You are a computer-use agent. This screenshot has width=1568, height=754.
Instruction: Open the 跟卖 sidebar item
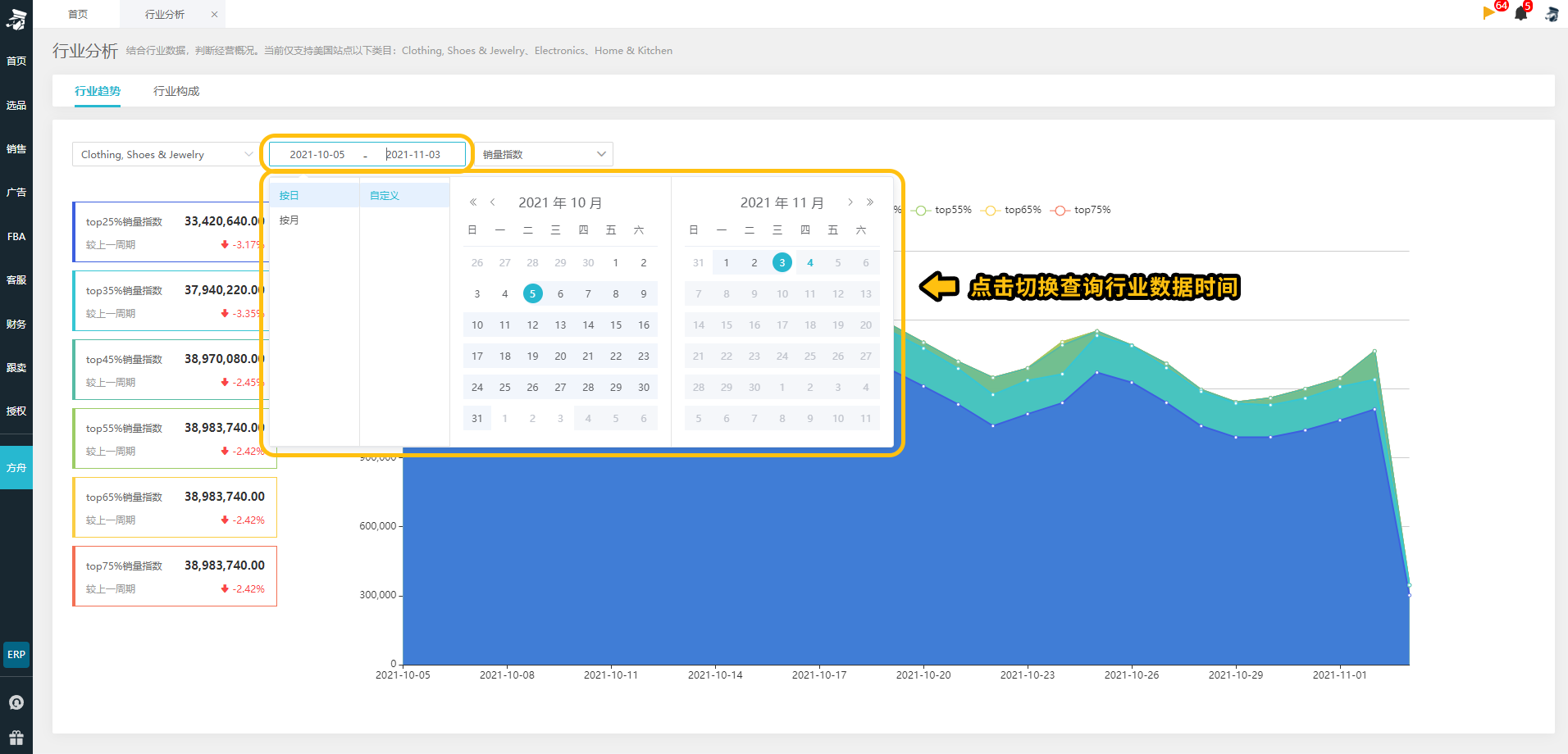click(x=16, y=368)
